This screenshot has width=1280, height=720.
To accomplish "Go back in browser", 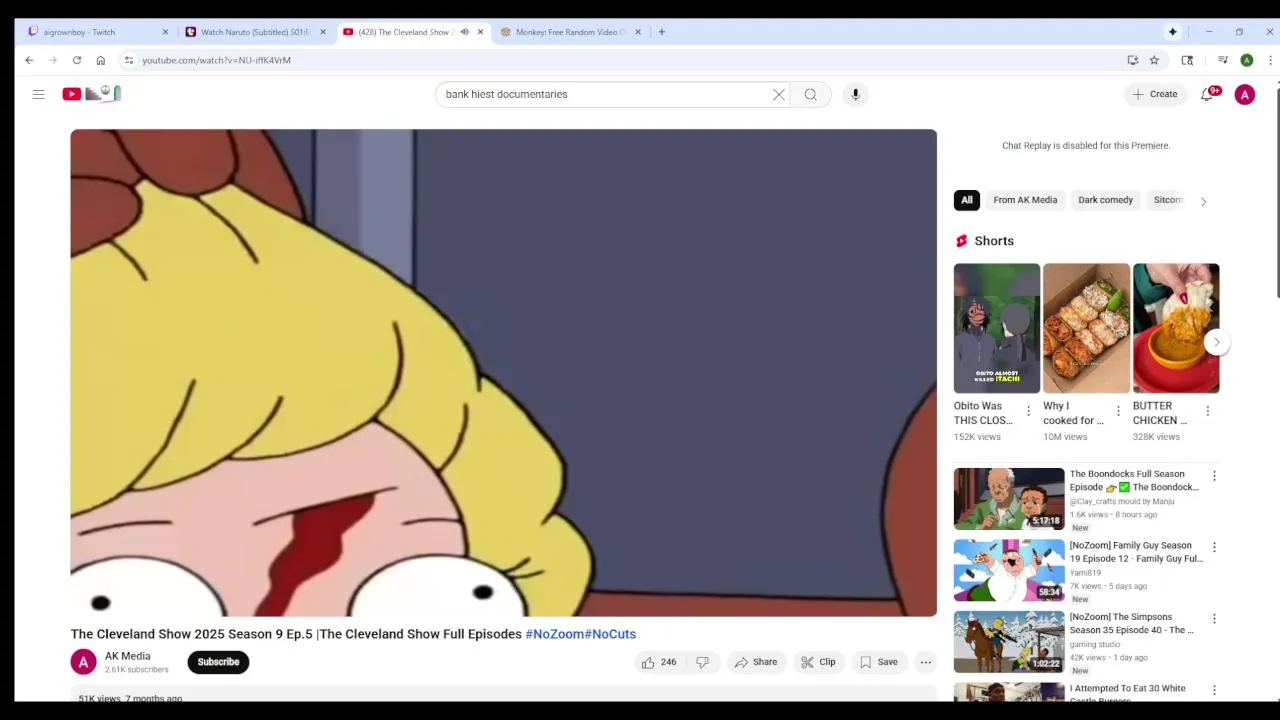I will click(29, 60).
